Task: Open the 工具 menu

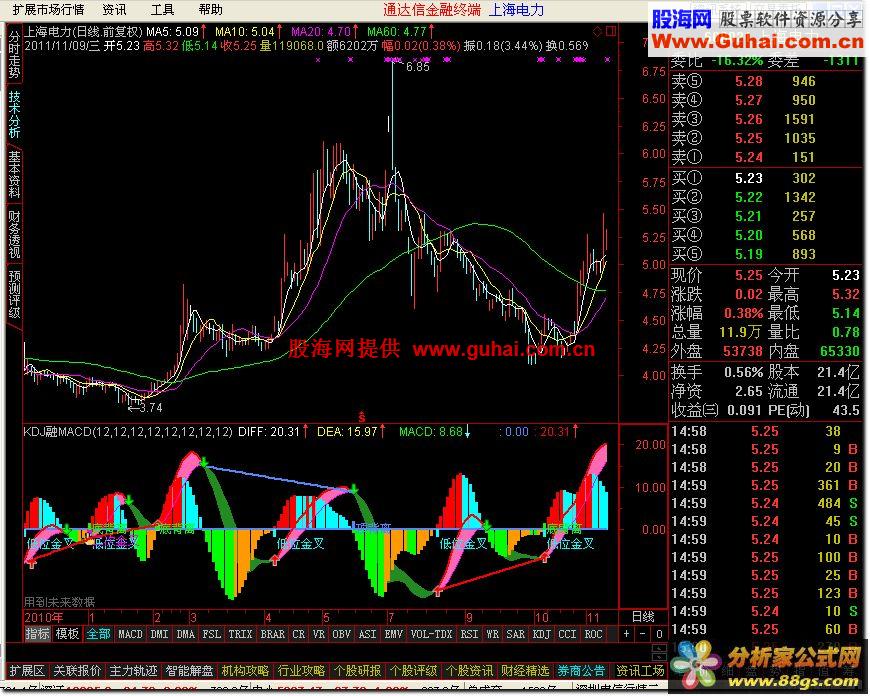Action: click(x=162, y=10)
